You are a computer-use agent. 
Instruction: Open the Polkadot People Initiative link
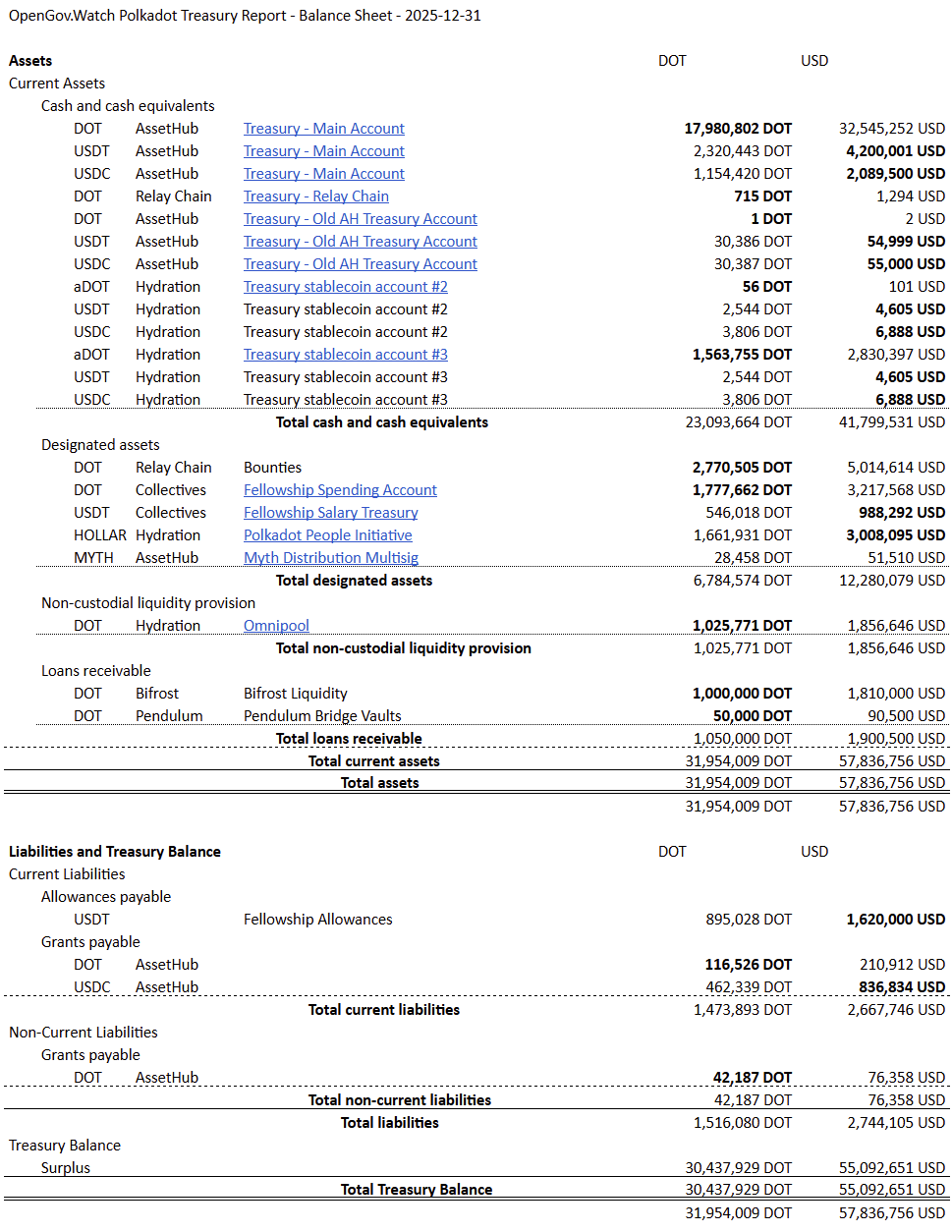[x=327, y=535]
